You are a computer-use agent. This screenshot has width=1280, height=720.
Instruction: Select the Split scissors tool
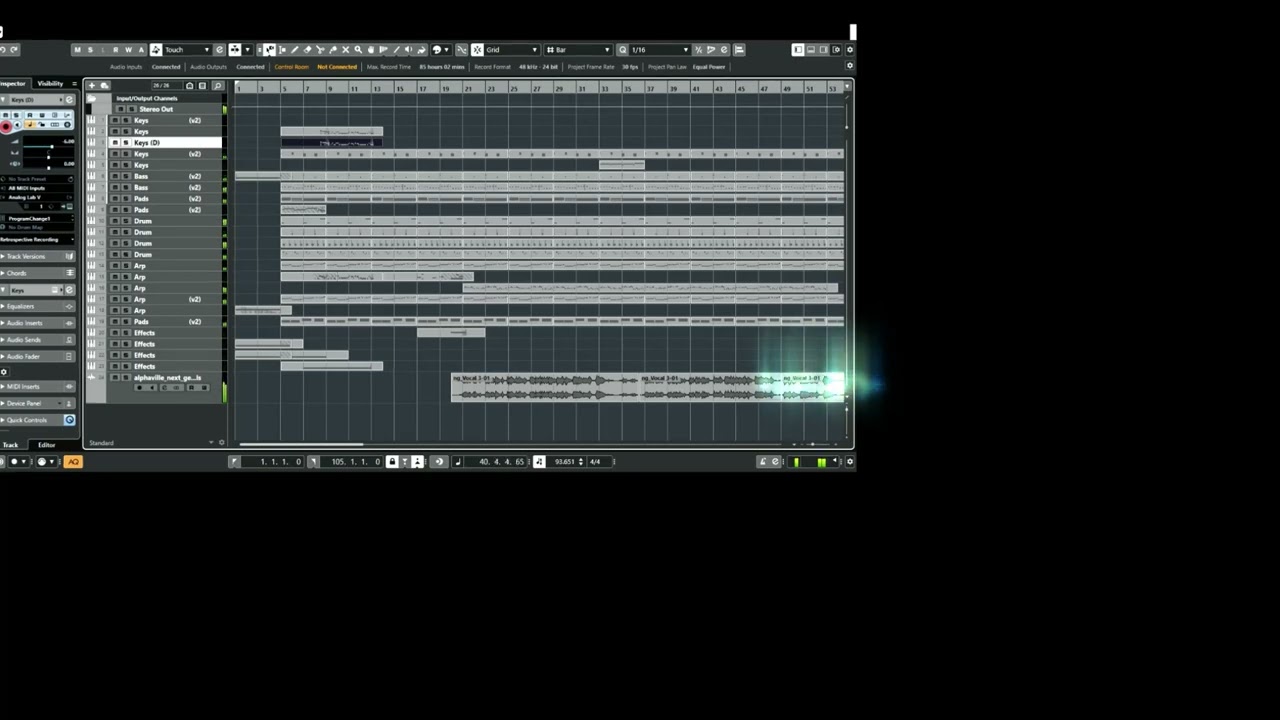point(320,49)
